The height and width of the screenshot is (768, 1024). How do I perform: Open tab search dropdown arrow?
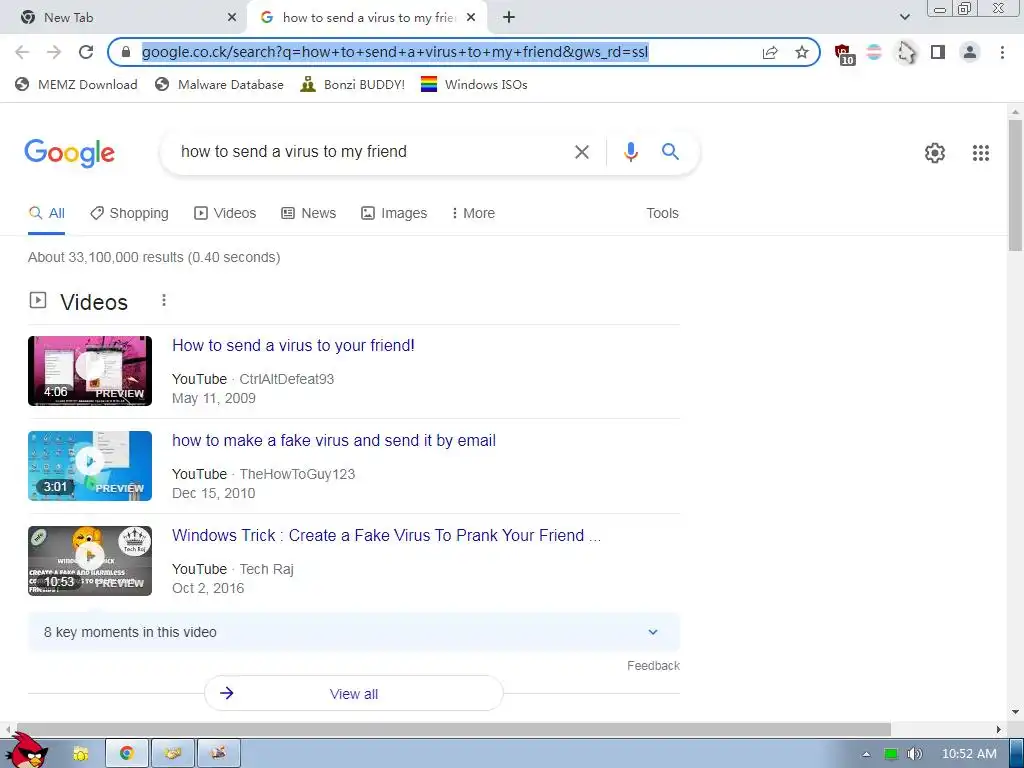[904, 18]
